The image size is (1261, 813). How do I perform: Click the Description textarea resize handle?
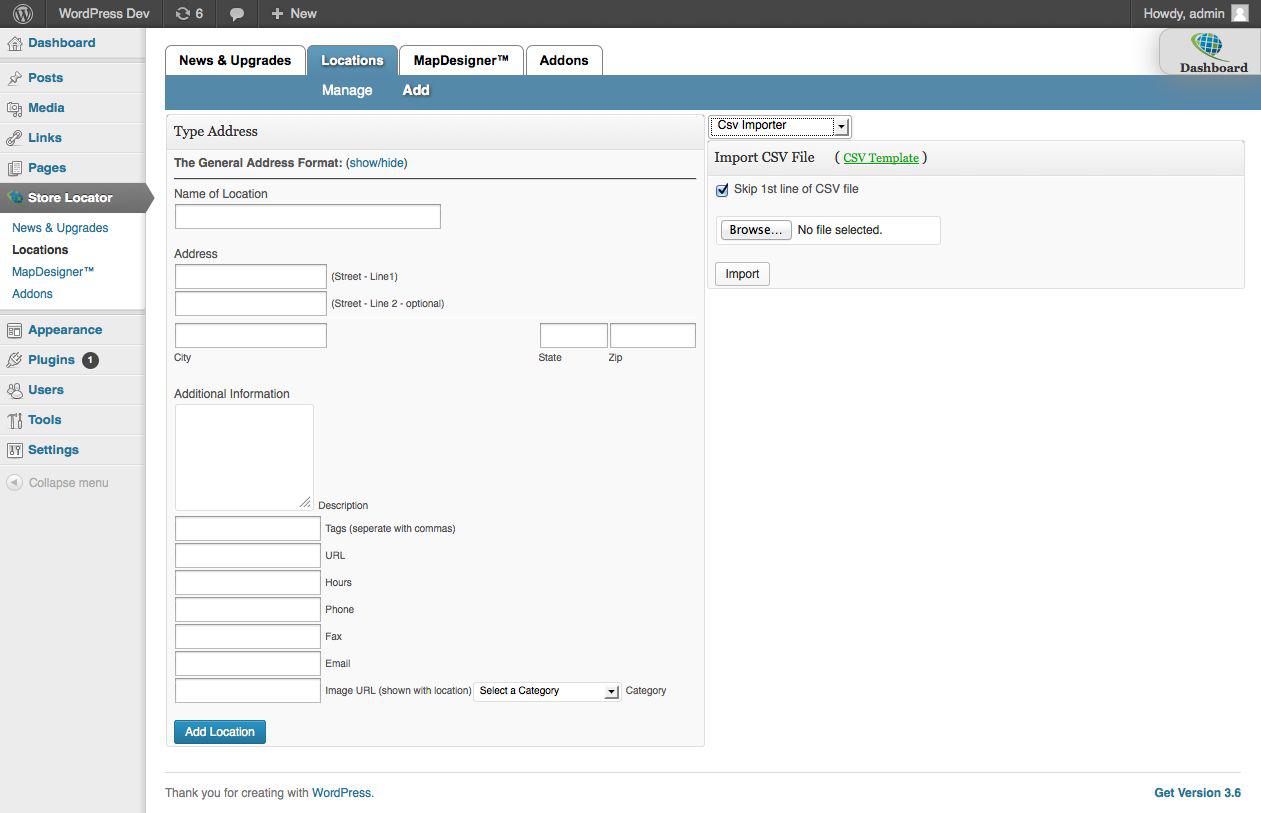(306, 503)
